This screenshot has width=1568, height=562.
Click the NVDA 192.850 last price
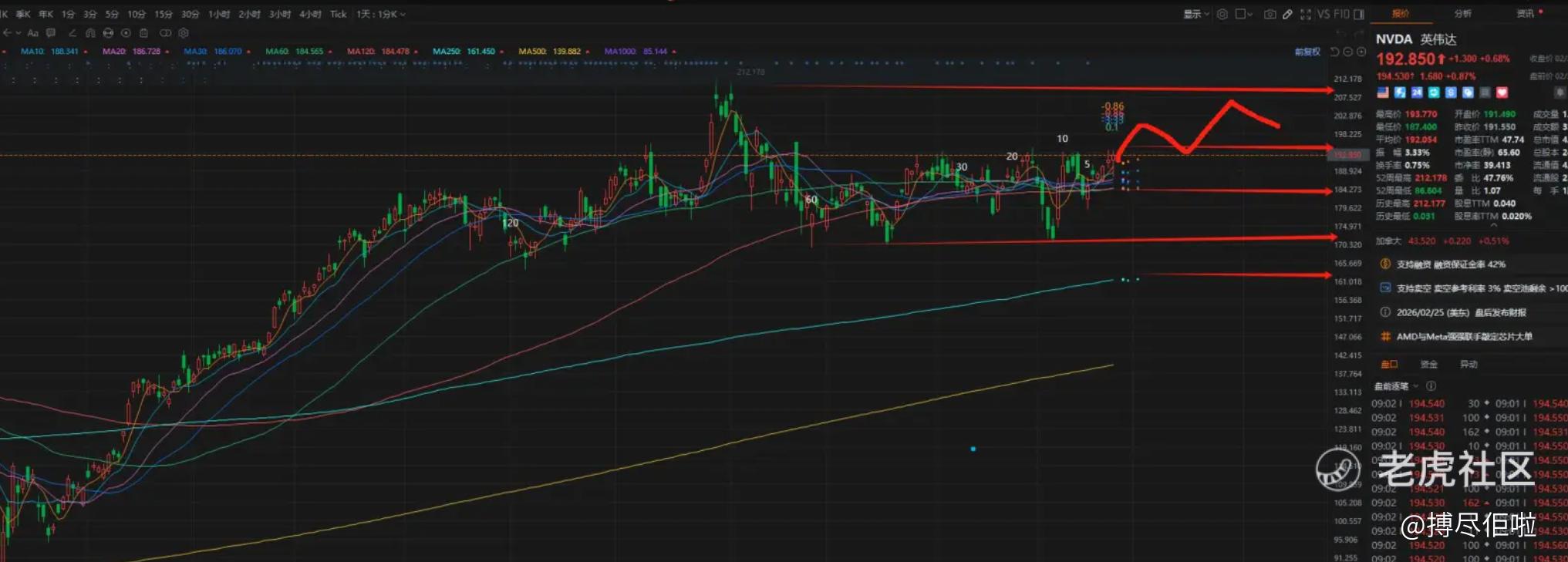pyautogui.click(x=1405, y=59)
